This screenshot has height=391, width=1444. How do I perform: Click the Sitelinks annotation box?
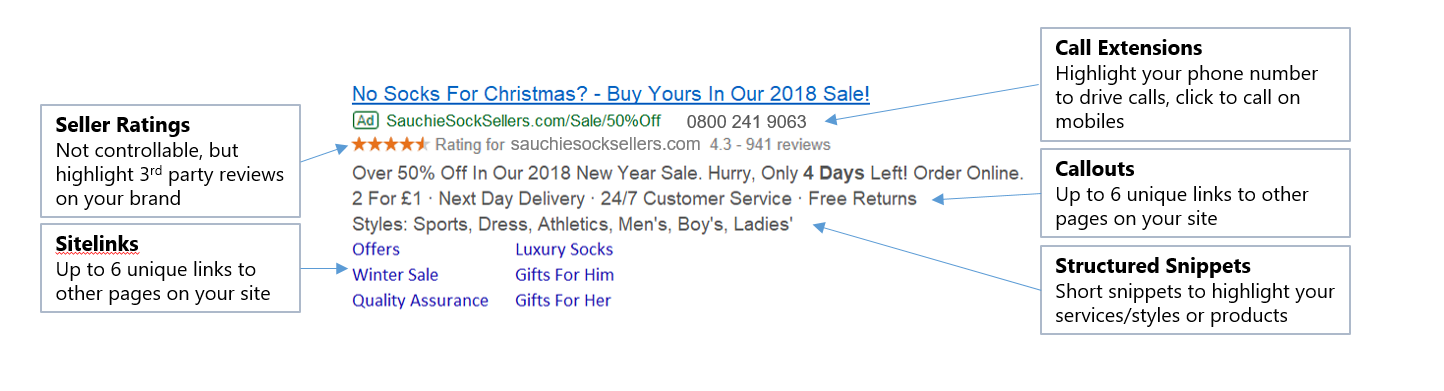(x=170, y=269)
